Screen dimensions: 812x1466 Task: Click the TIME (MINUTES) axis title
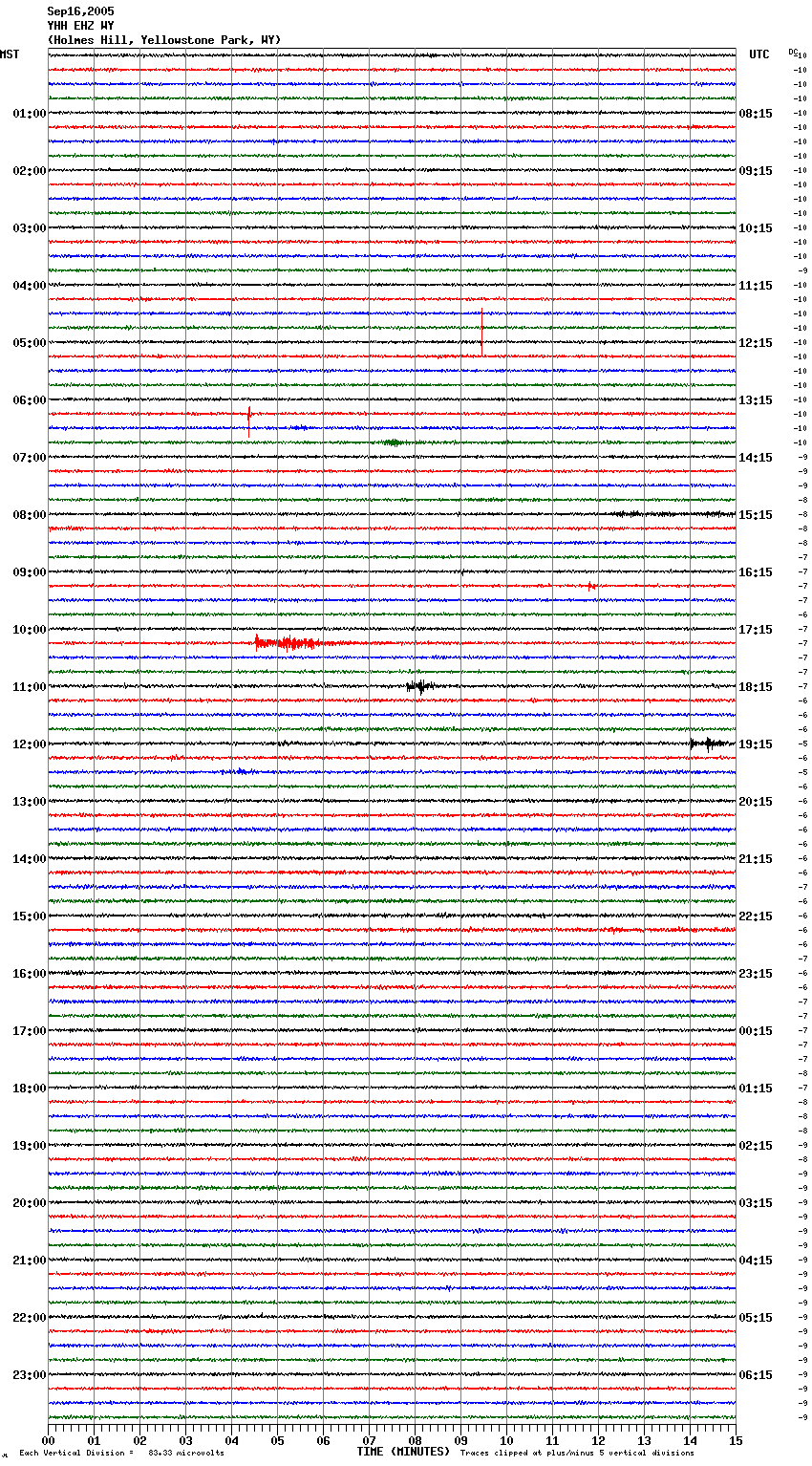[x=403, y=1452]
